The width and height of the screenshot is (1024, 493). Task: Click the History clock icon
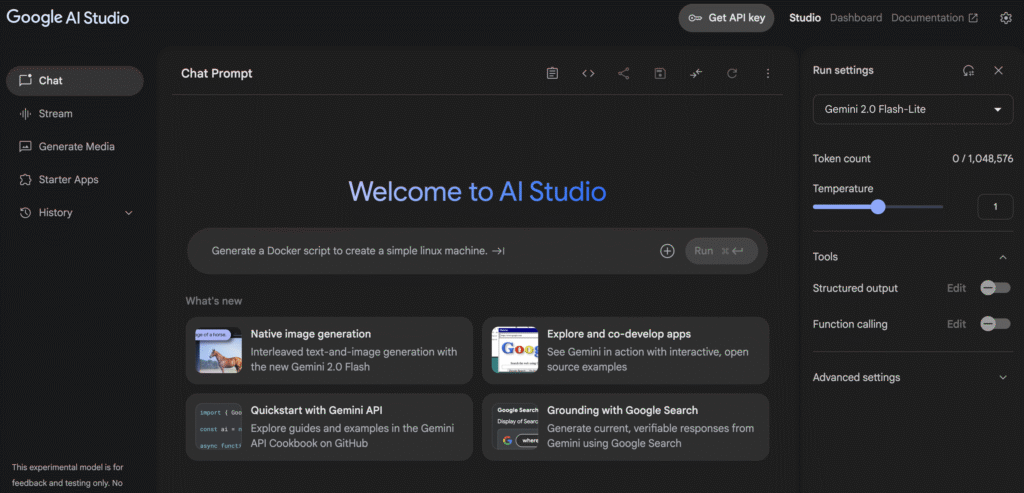coord(25,213)
